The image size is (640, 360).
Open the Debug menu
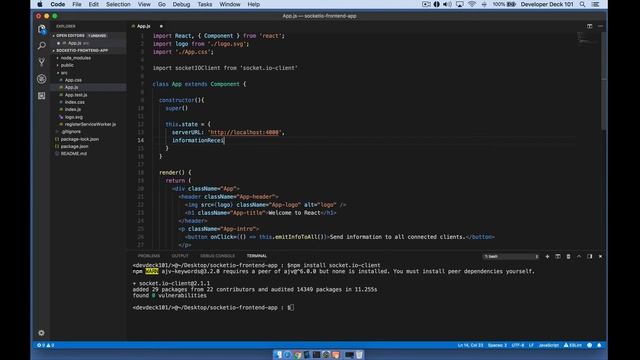coord(181,4)
